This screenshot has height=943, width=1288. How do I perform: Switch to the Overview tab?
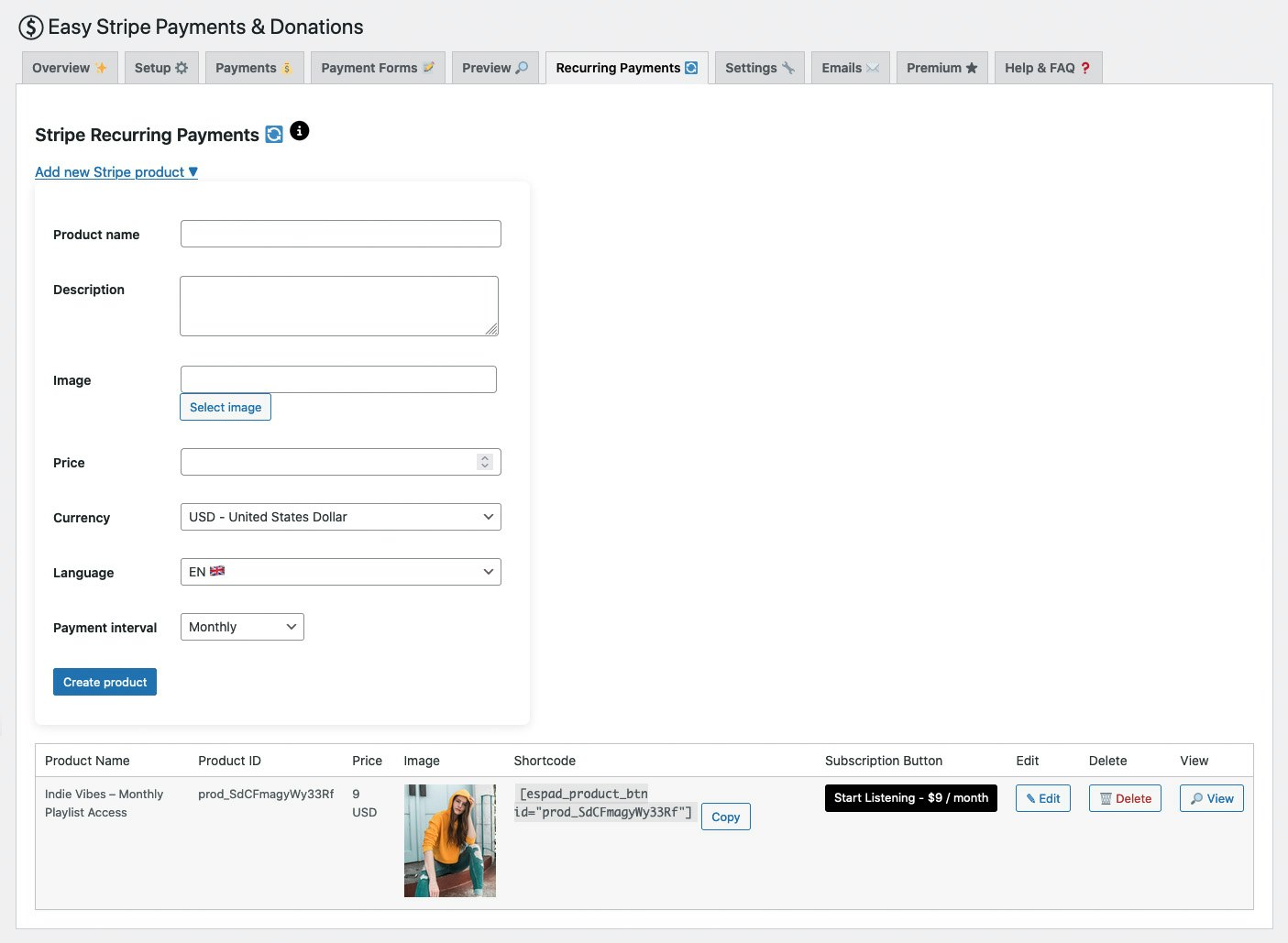tap(69, 67)
